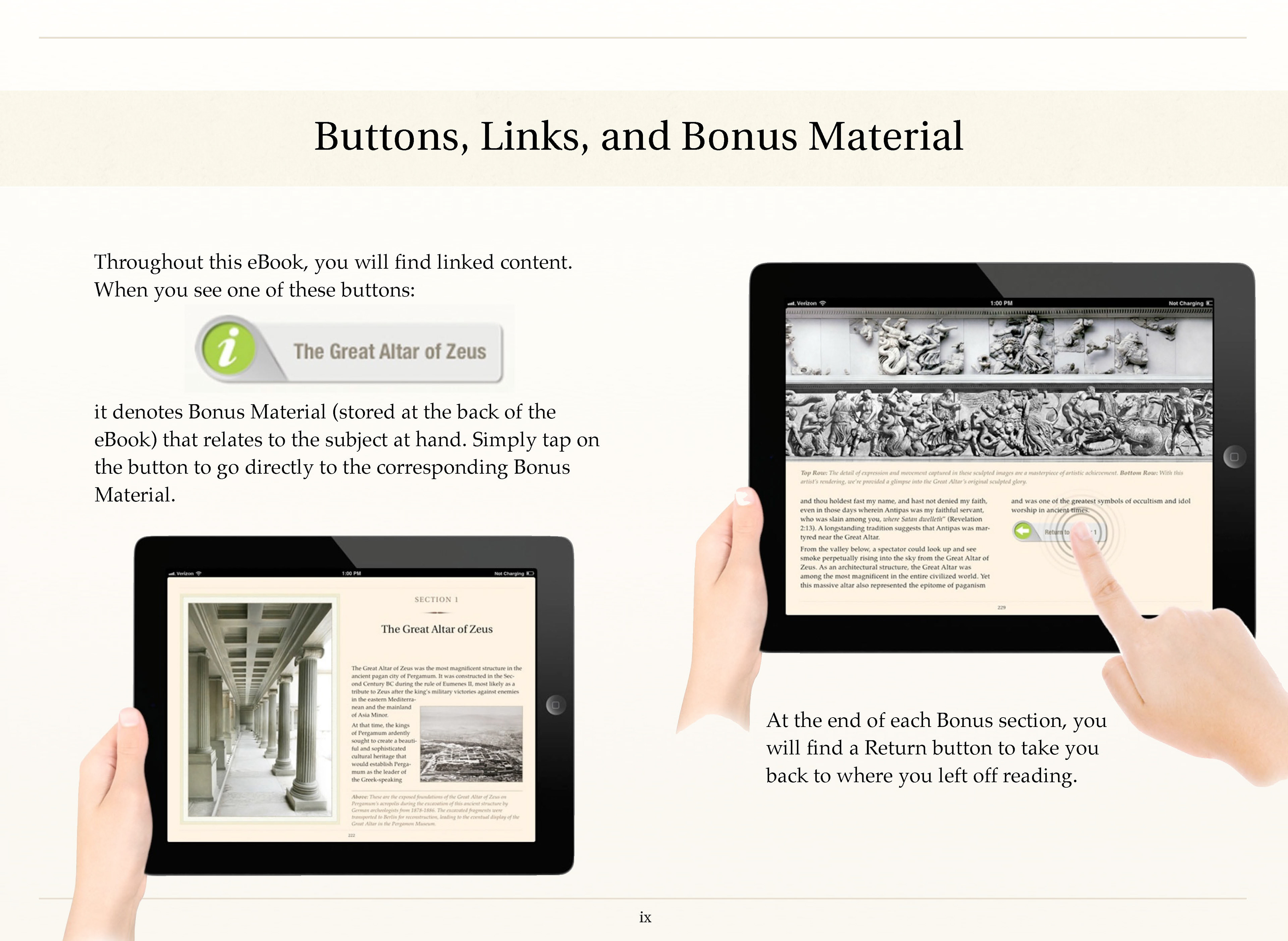Screen dimensions: 1288x941
Task: Tap the Wi-Fi icon on the left iPad
Action: click(199, 574)
